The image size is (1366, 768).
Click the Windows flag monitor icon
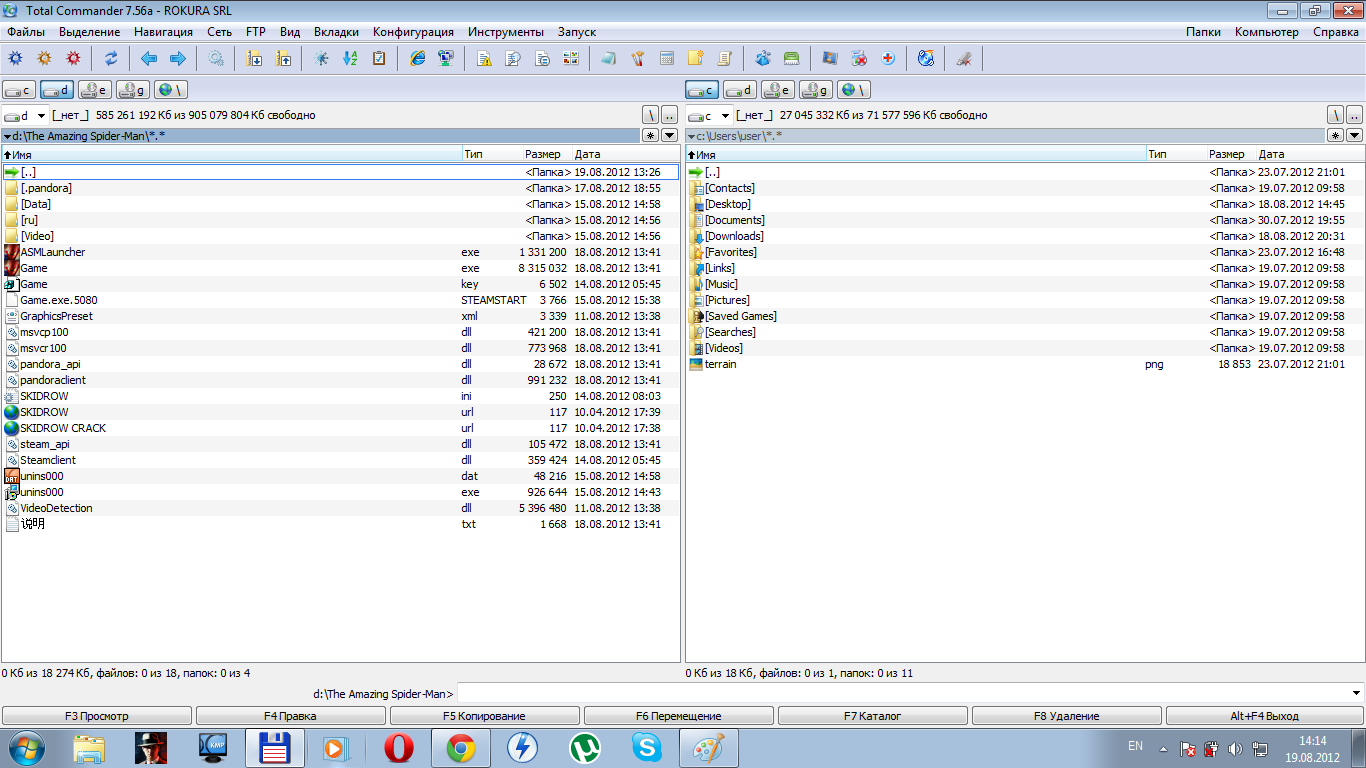pyautogui.click(x=829, y=58)
